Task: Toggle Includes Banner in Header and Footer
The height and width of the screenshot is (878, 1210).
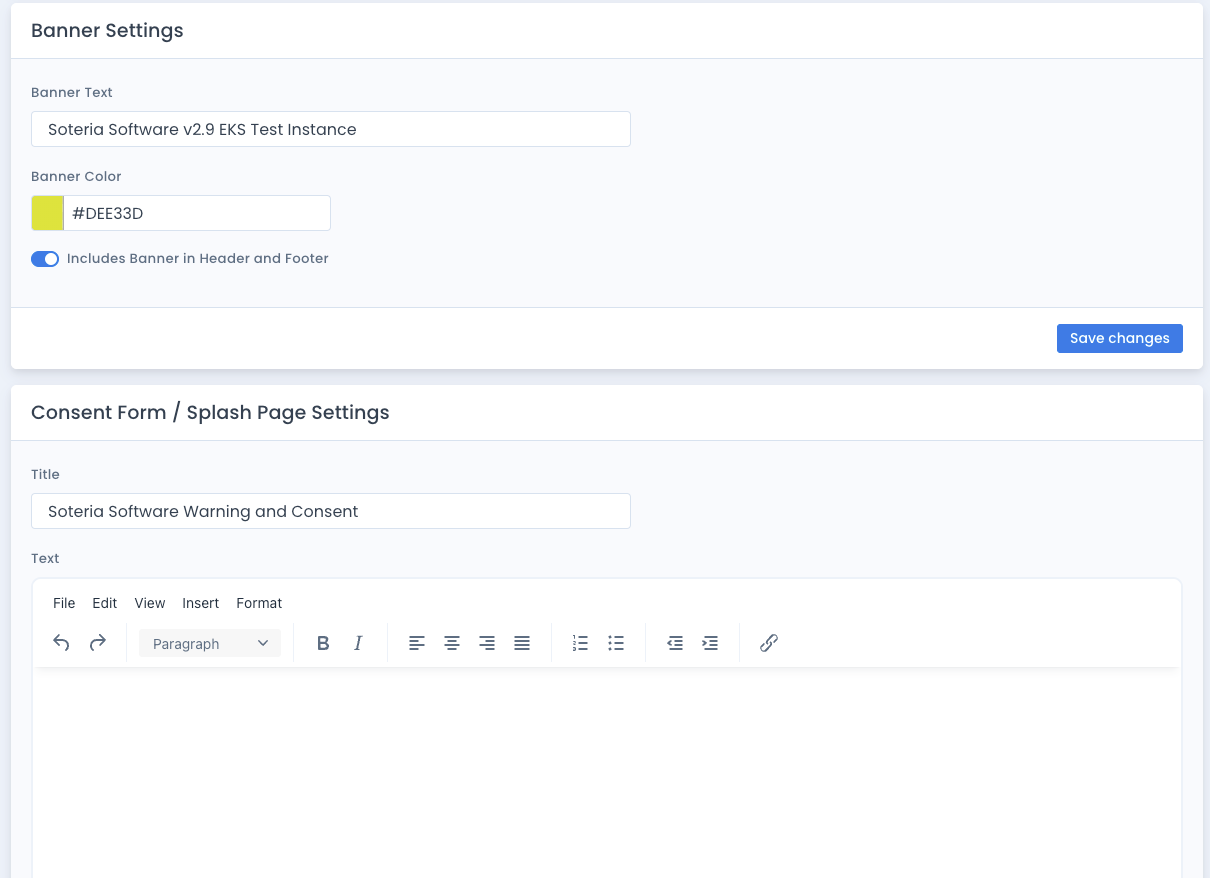Action: coord(45,259)
